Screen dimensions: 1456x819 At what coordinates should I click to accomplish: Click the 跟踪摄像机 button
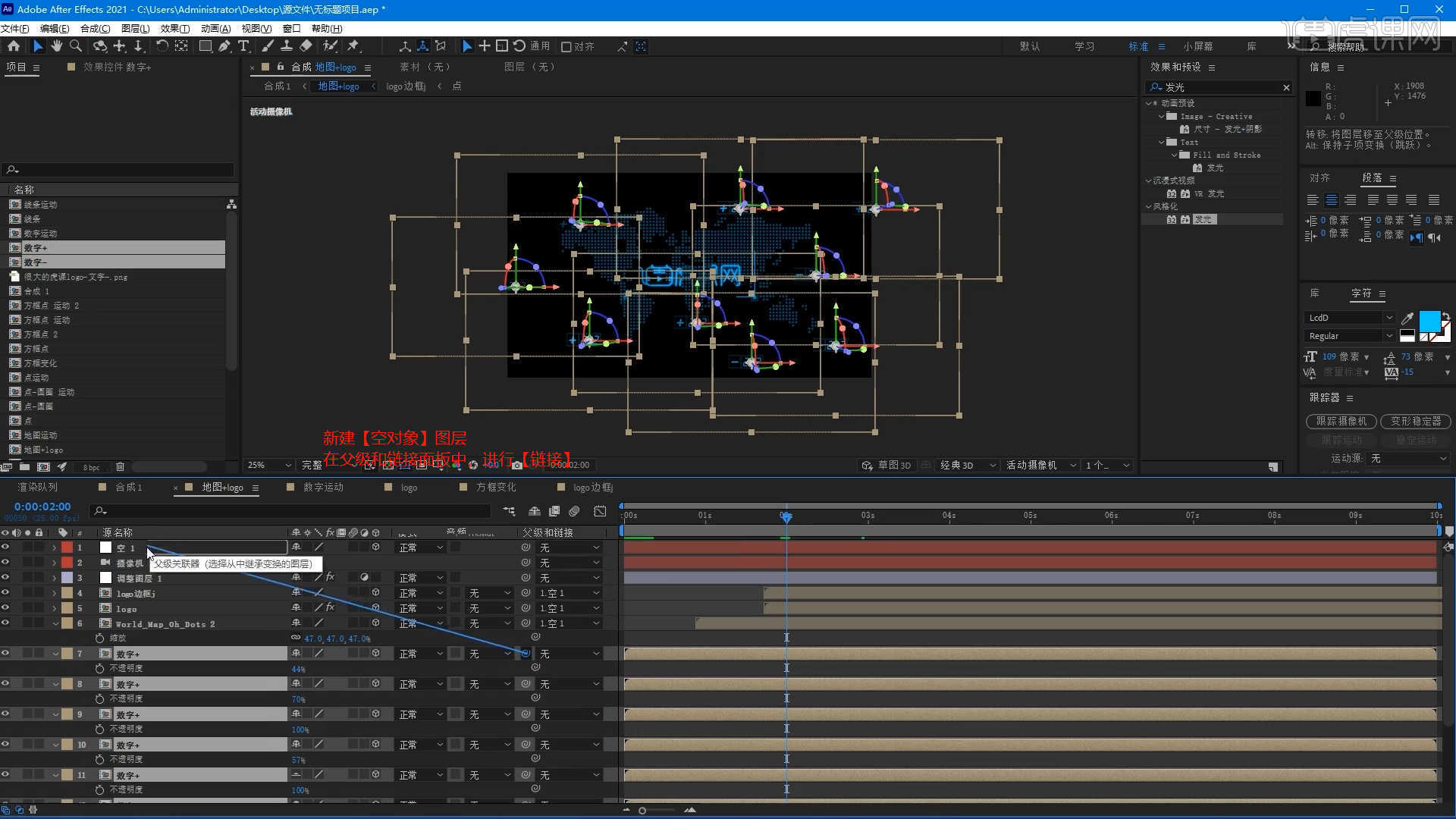point(1341,421)
